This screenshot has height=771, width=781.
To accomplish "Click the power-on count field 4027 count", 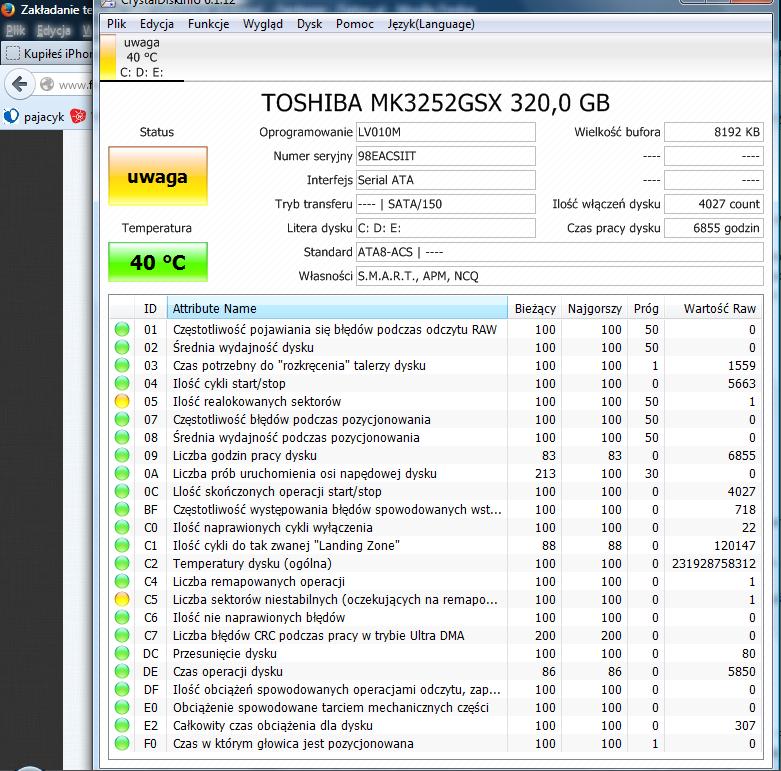I will point(714,204).
